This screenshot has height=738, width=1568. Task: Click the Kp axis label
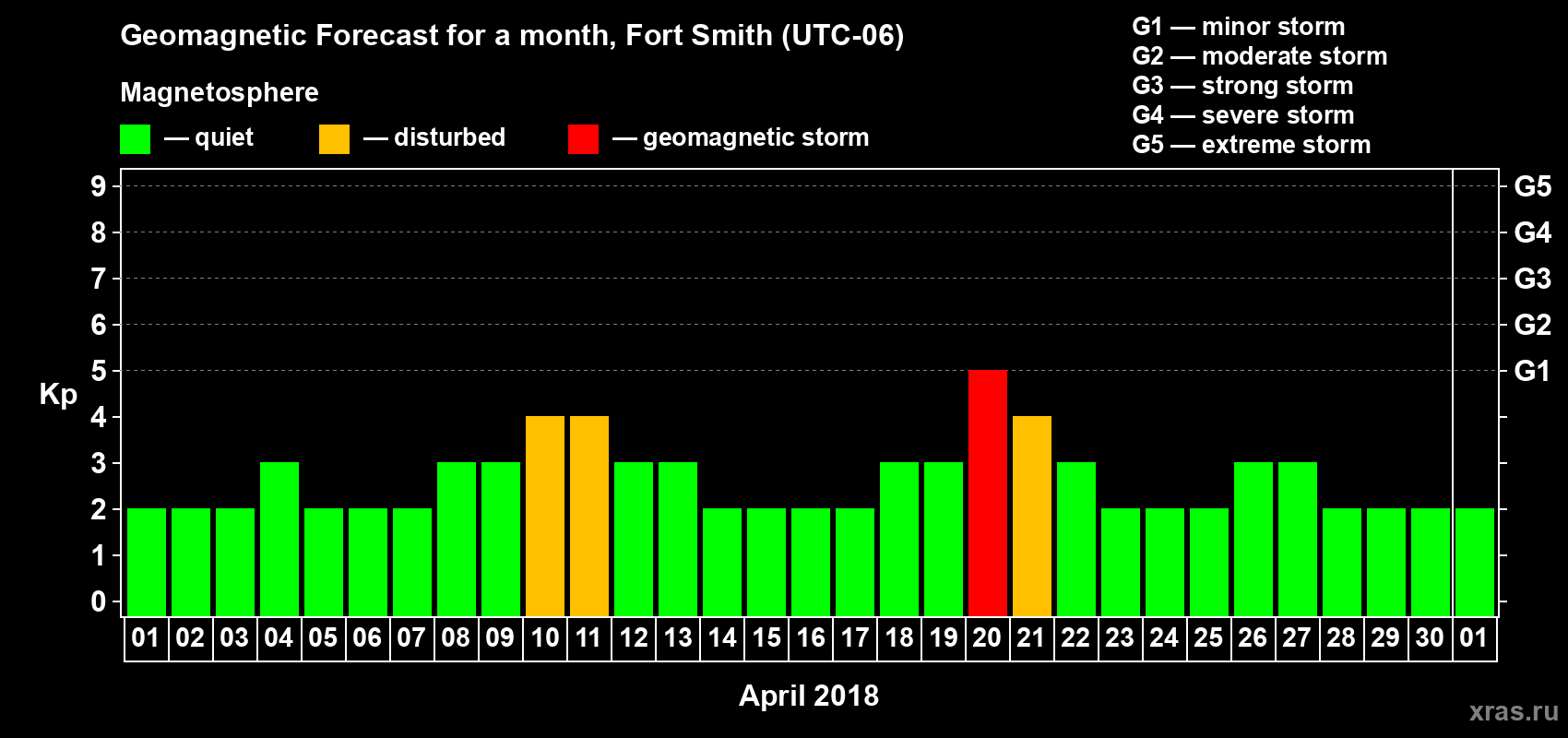point(58,395)
